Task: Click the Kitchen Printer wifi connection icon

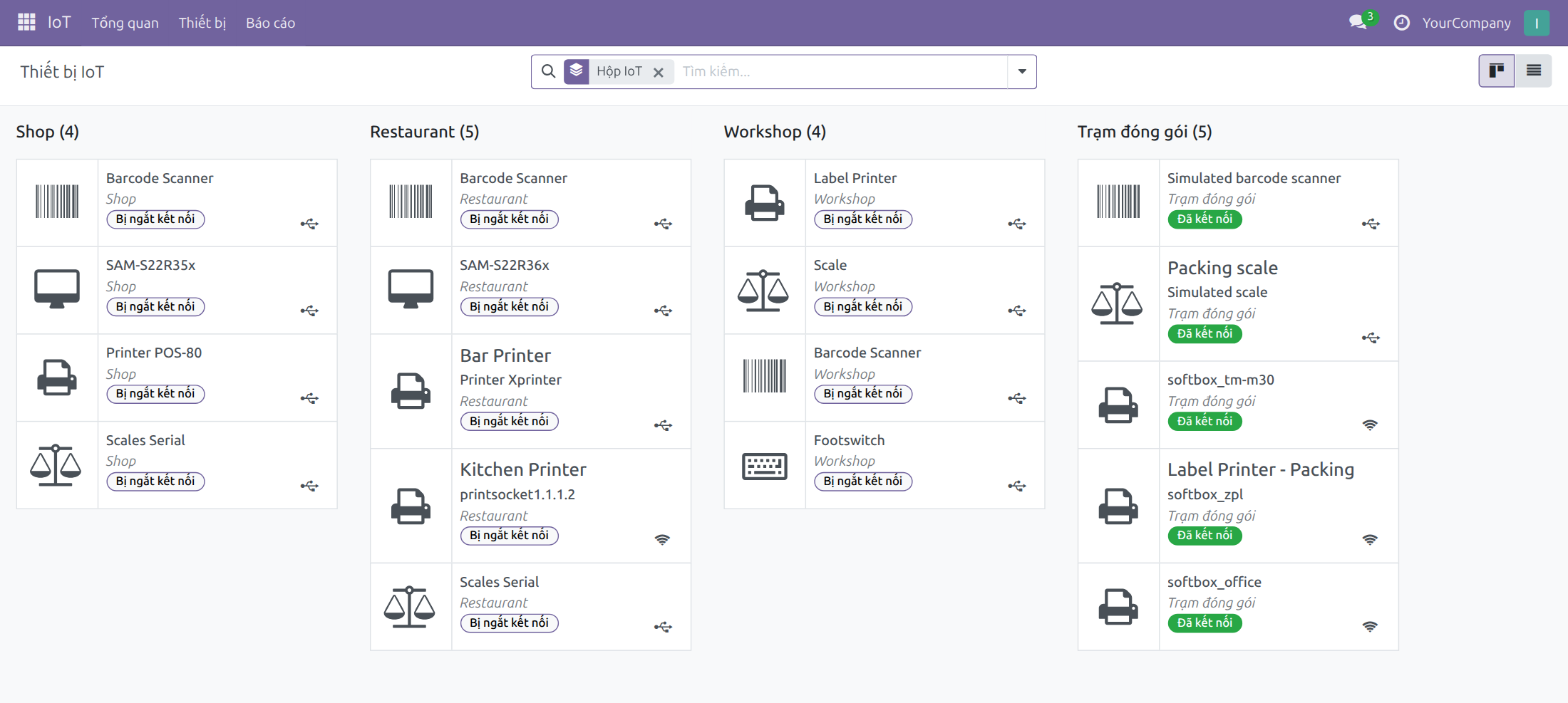Action: pos(662,539)
